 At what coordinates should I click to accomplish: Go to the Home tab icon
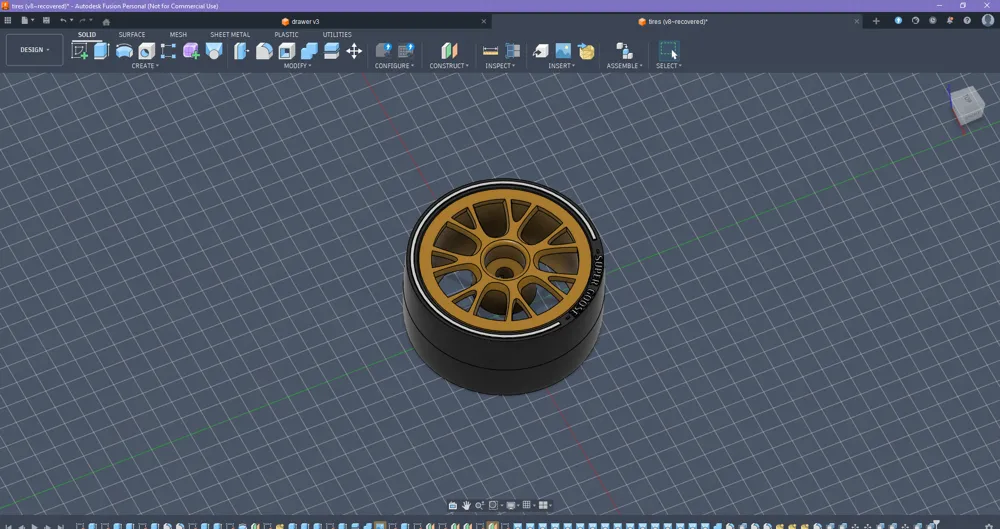(x=106, y=22)
